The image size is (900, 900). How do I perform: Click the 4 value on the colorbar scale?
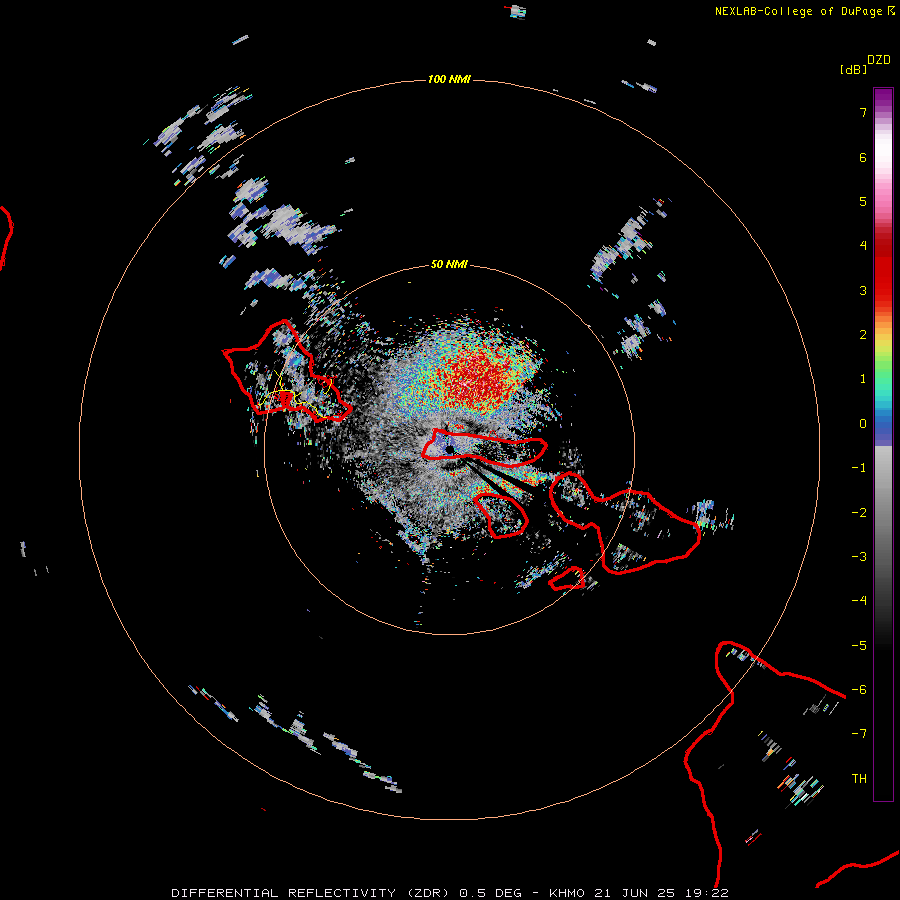click(863, 246)
